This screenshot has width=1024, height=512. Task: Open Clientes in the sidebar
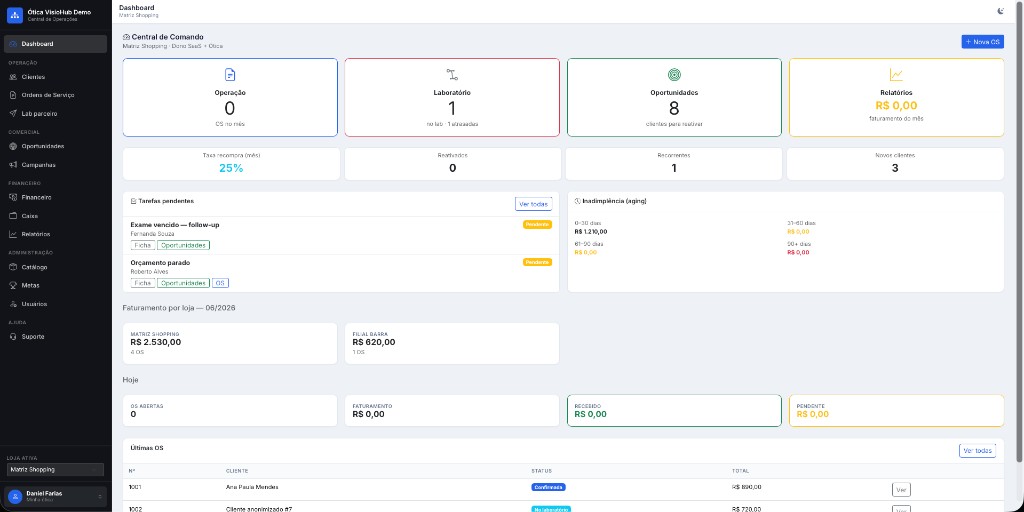tap(56, 77)
